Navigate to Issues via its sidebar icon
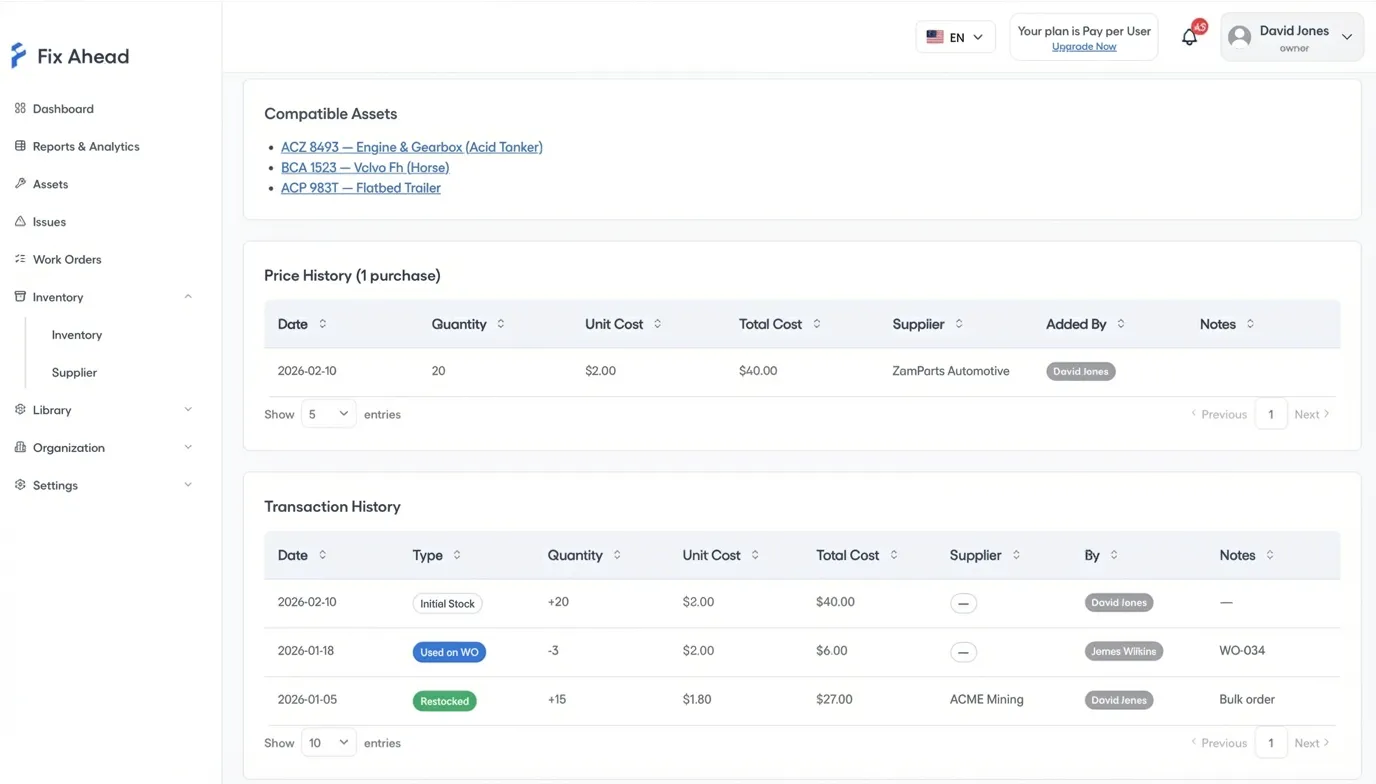1376x784 pixels. [x=46, y=221]
